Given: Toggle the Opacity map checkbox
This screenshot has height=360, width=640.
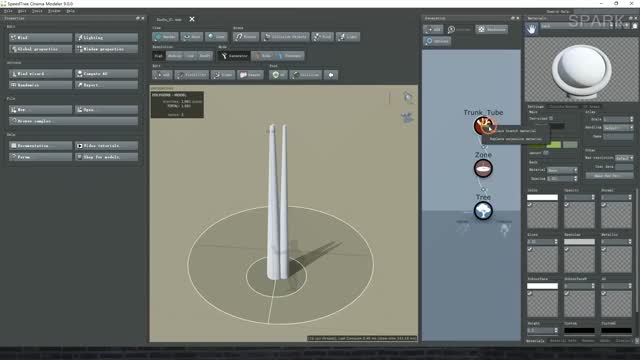Looking at the screenshot, I should coord(567,205).
